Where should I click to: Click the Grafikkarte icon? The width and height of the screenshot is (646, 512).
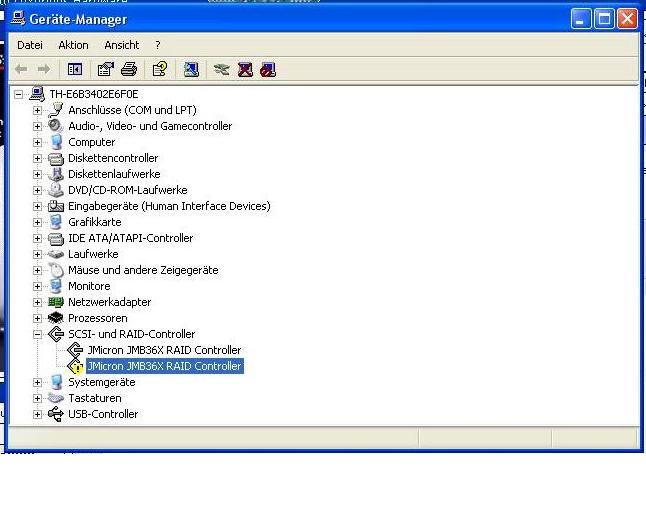point(56,222)
